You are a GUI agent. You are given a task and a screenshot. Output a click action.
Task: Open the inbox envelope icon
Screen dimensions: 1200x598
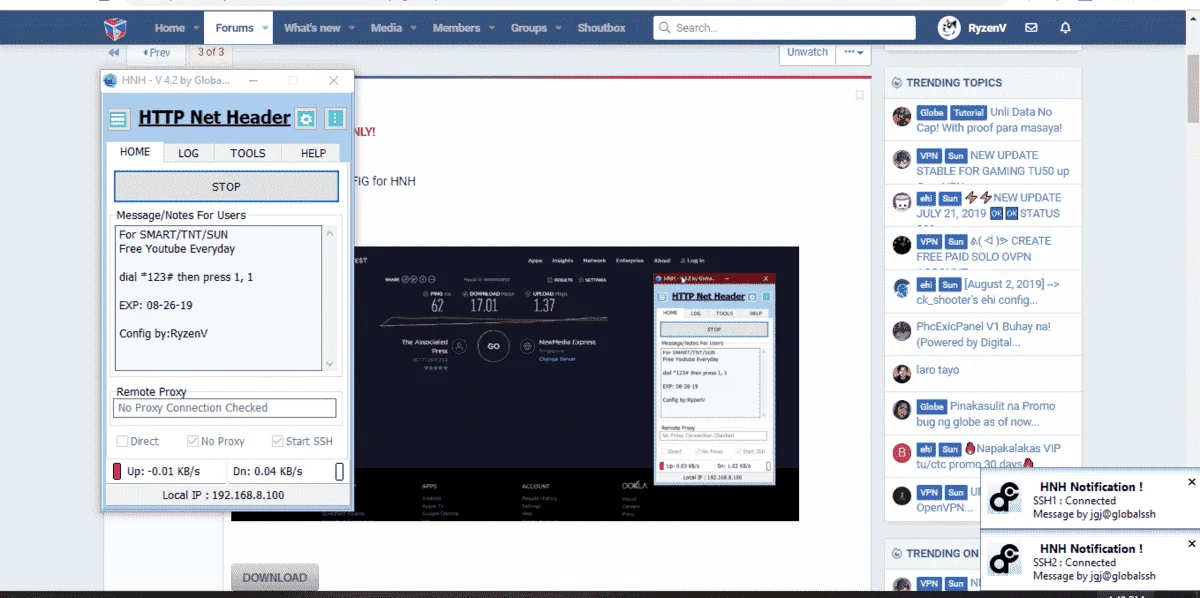[1031, 28]
